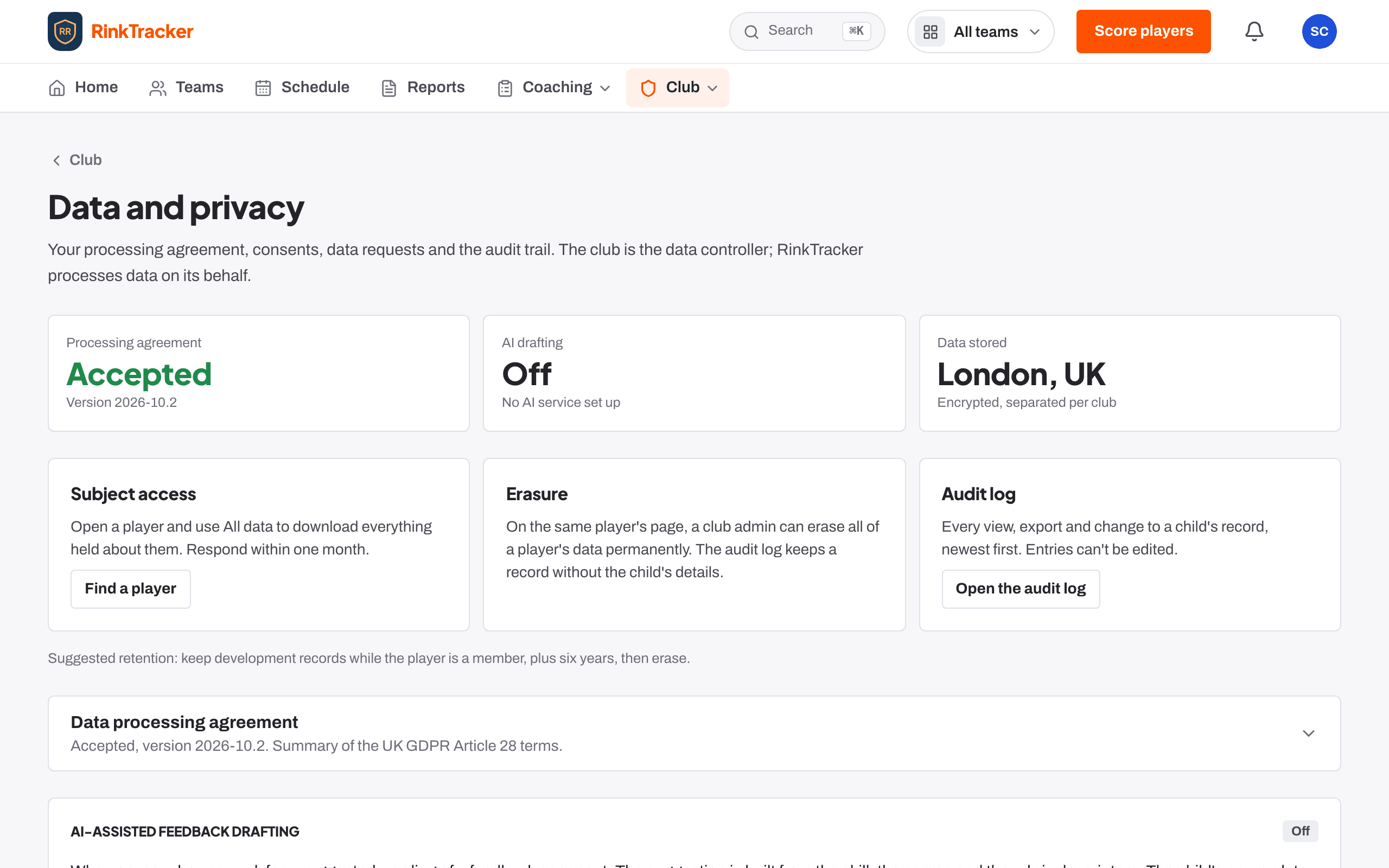Open the notifications bell
The height and width of the screenshot is (868, 1389).
point(1254,31)
